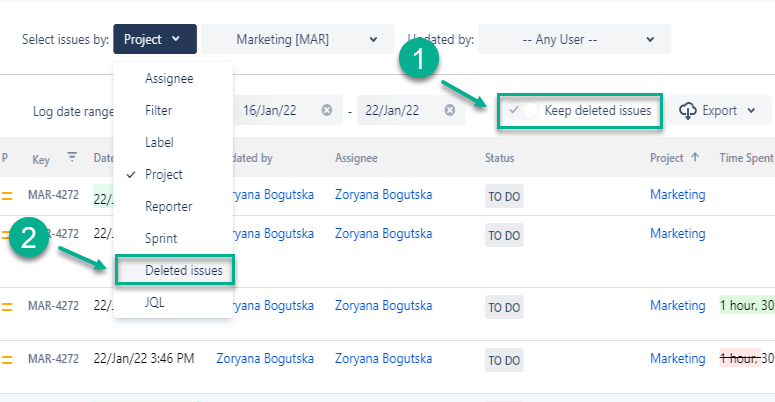Pick Sprint from the list
Image resolution: width=775 pixels, height=402 pixels.
tap(161, 238)
